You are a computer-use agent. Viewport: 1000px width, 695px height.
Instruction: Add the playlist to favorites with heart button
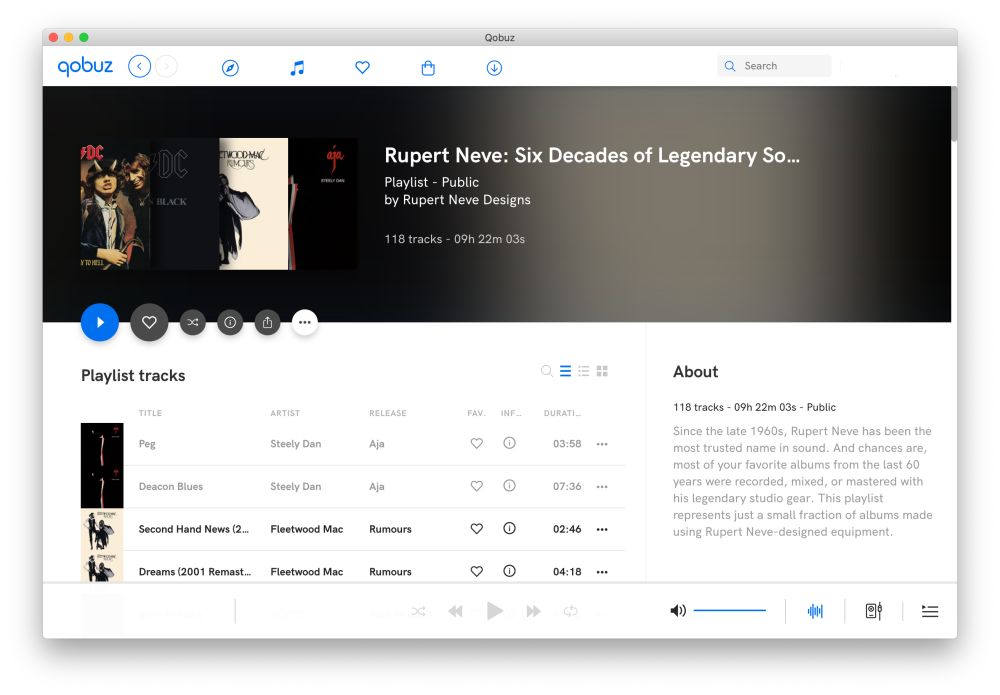pyautogui.click(x=149, y=322)
